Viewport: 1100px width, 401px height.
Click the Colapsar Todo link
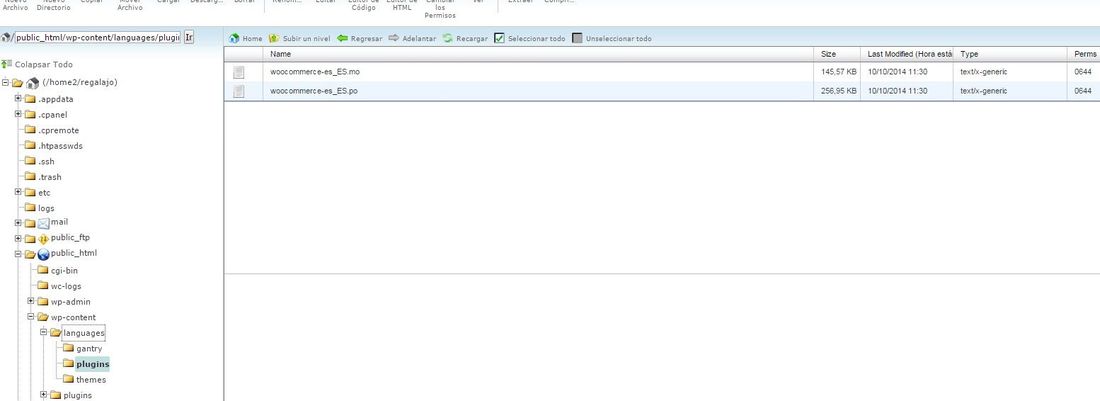[43, 64]
